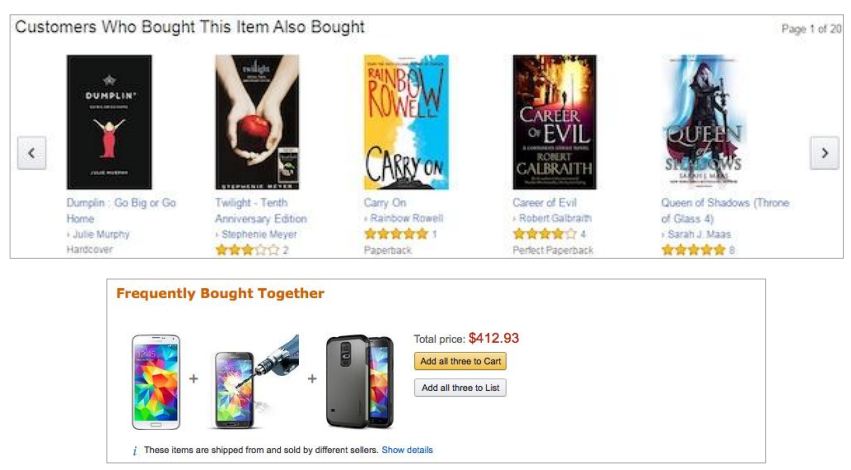This screenshot has width=851, height=470.
Task: Open the Show details link
Action: click(x=407, y=450)
